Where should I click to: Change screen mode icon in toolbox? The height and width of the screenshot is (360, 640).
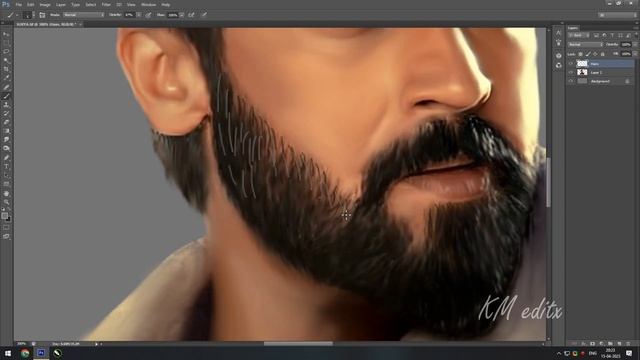pyautogui.click(x=6, y=236)
